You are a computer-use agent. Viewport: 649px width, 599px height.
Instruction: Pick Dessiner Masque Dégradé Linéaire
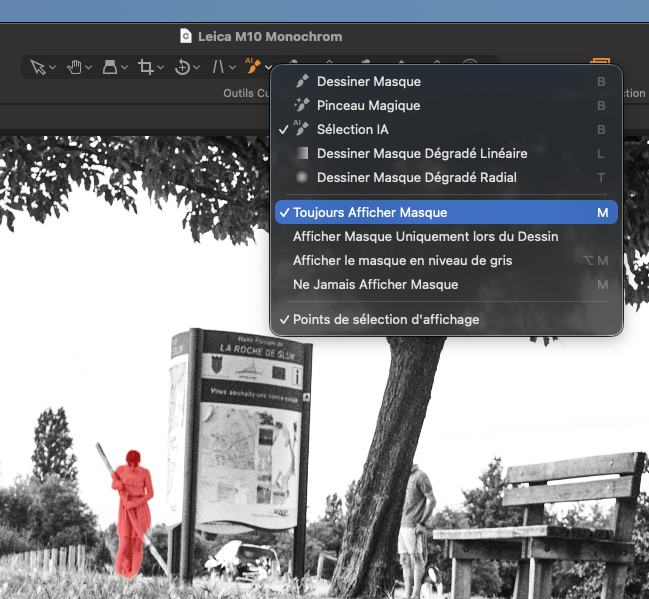click(x=421, y=154)
